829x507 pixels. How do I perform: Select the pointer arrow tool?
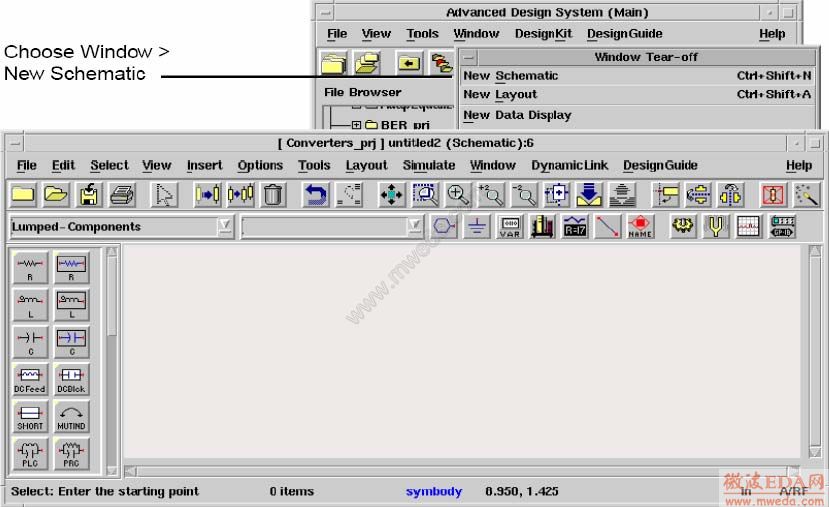(x=164, y=195)
